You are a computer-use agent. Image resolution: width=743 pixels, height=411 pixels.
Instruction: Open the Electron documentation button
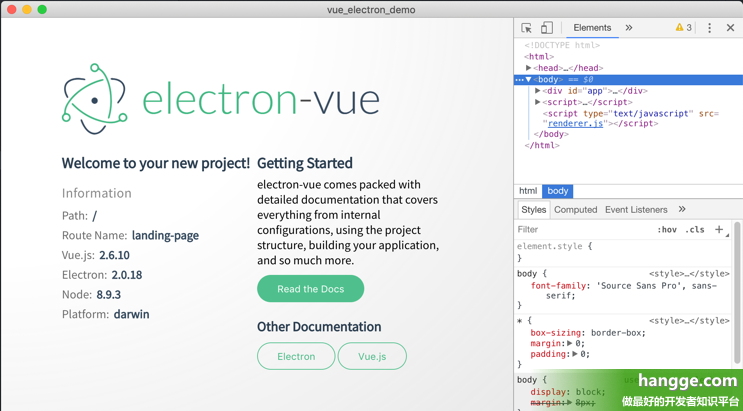point(296,356)
